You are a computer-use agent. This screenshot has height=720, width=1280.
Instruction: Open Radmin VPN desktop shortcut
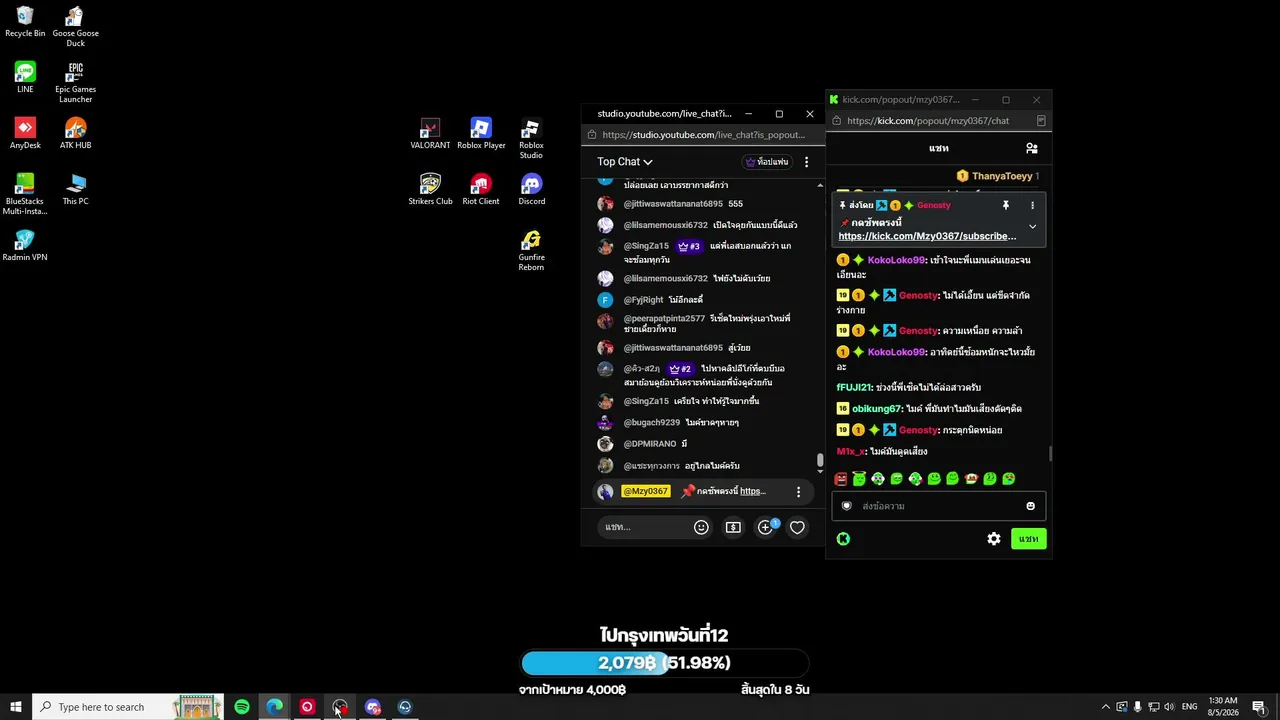click(x=25, y=246)
